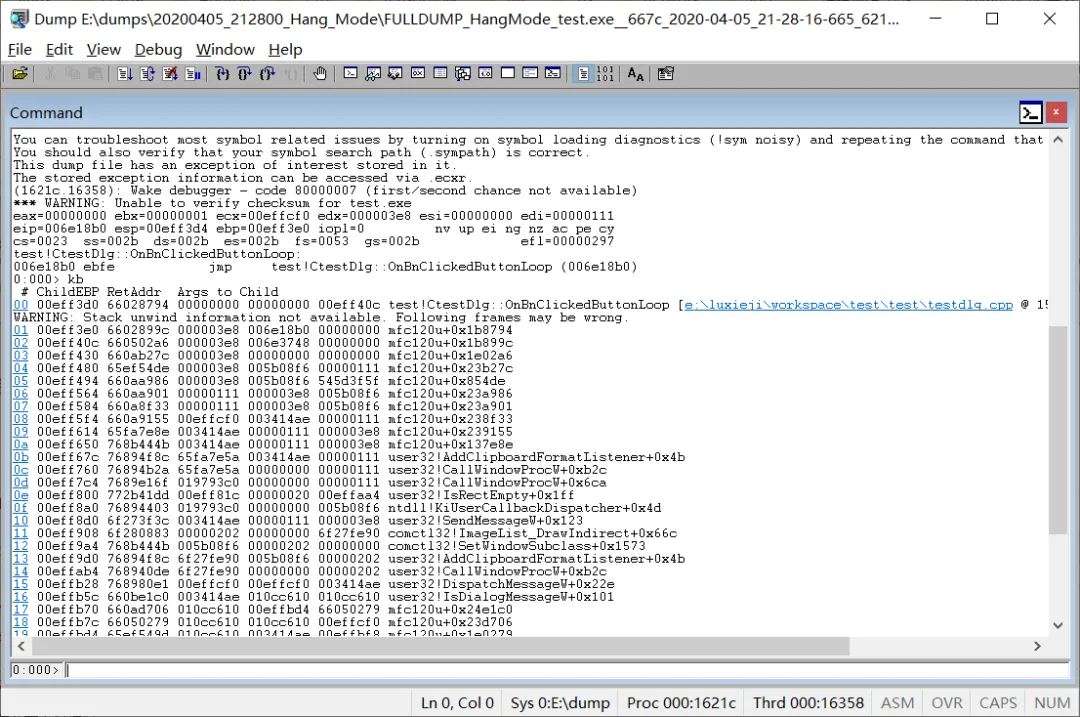Image resolution: width=1080 pixels, height=717 pixels.
Task: Close the Command pane with red X
Action: tap(1057, 112)
